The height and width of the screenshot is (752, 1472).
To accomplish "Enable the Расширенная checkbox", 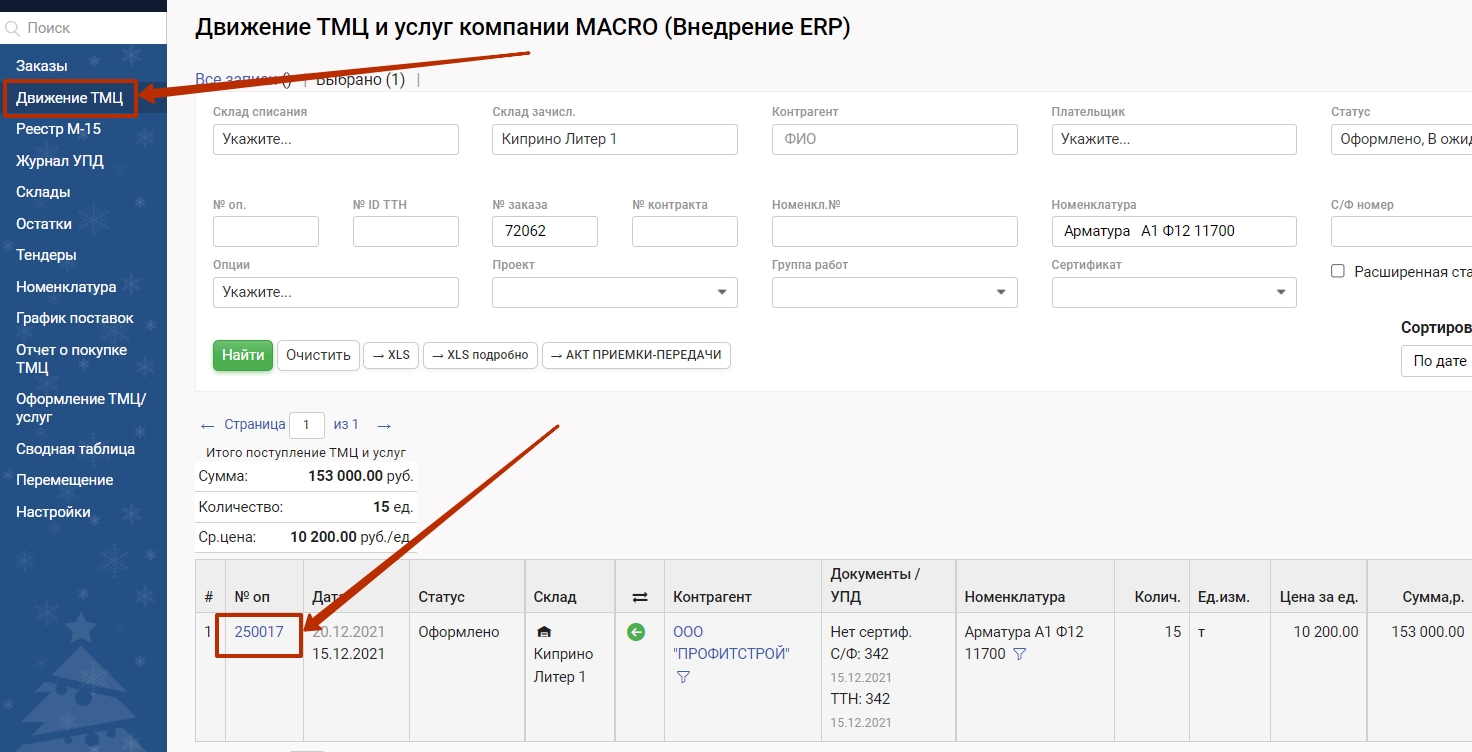I will point(1338,271).
